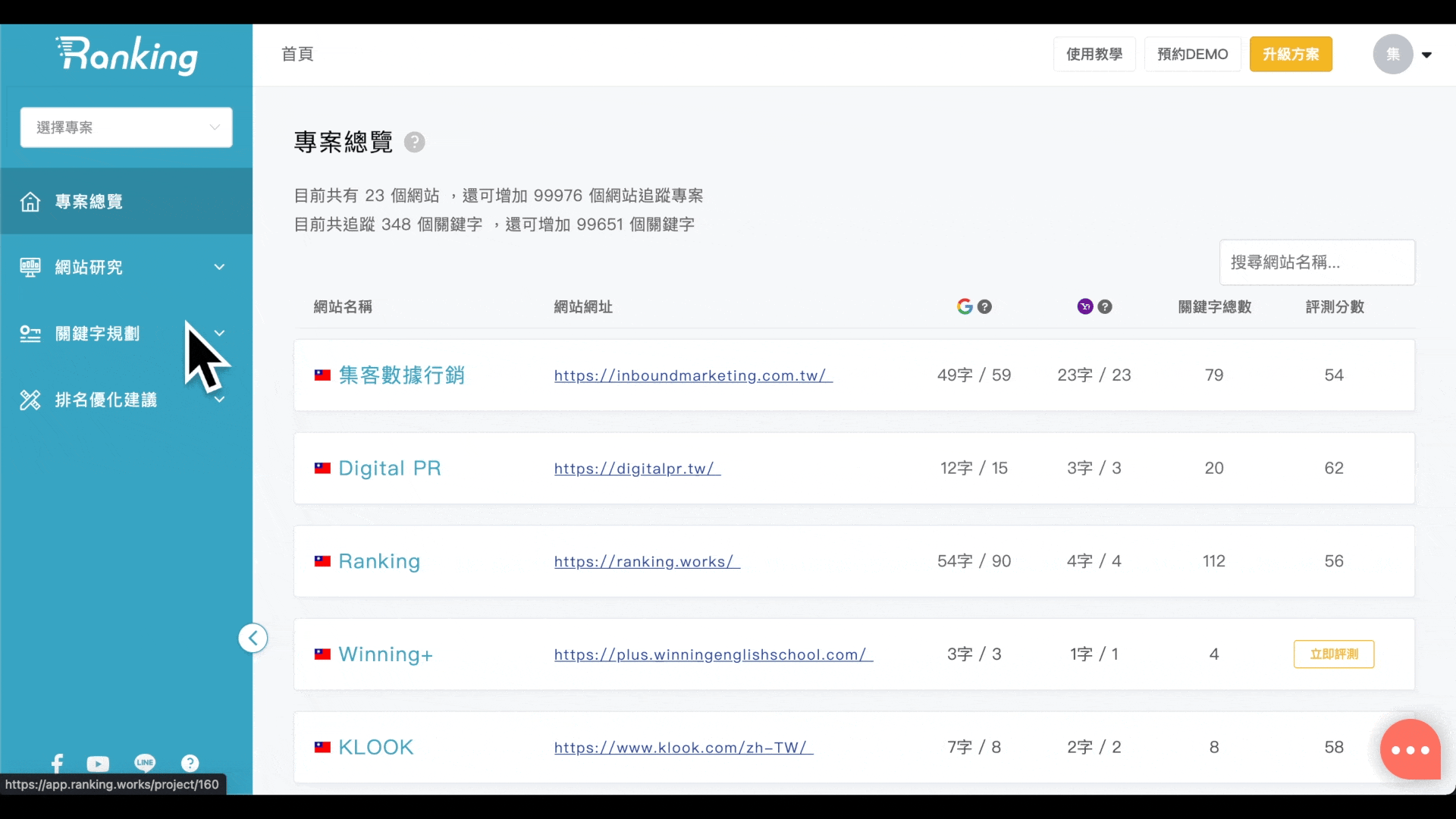
Task: Focus the 搜尋網站名稱 search field
Action: 1316,262
